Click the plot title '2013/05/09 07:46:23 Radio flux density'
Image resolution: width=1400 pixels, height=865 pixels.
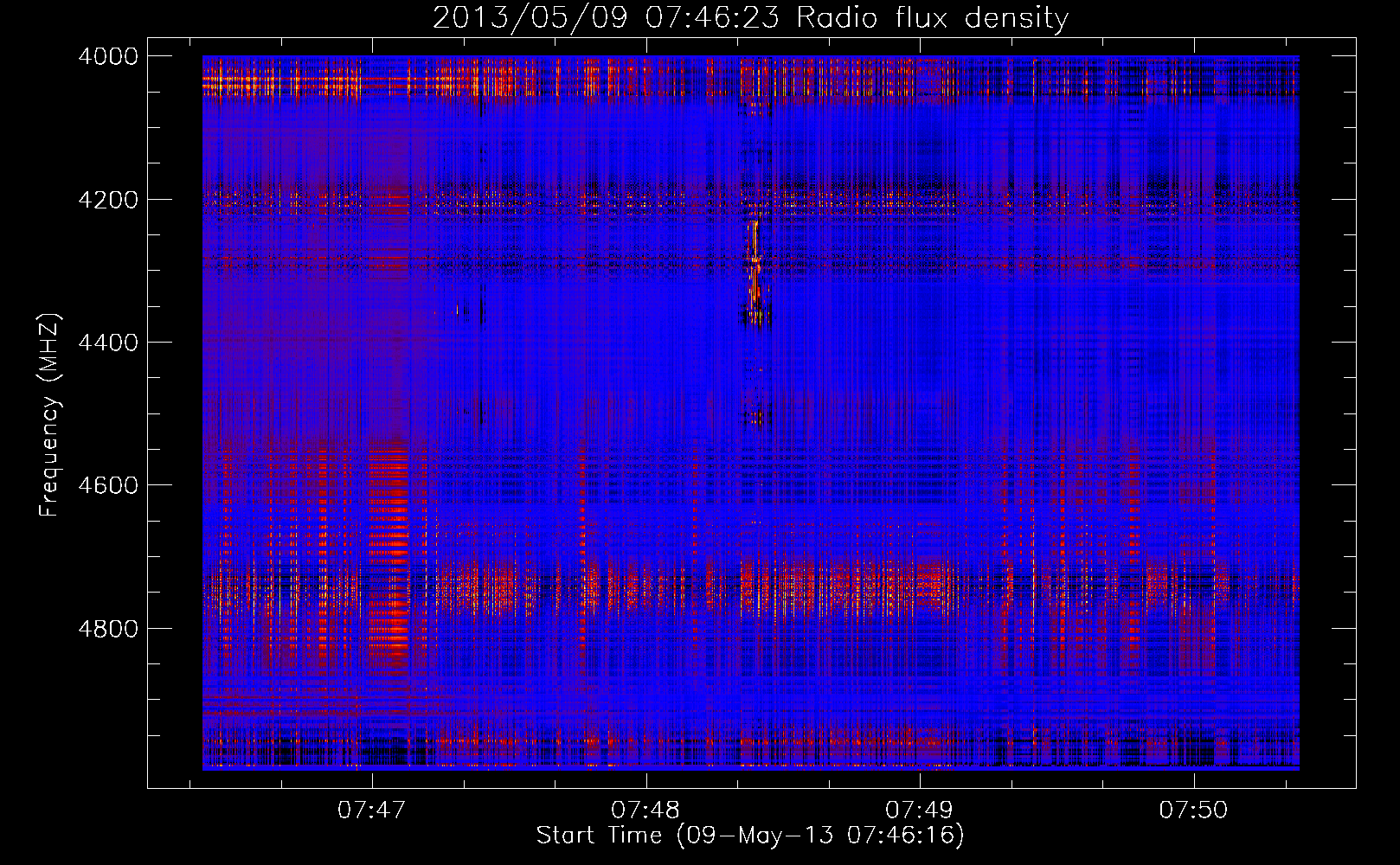tap(750, 17)
